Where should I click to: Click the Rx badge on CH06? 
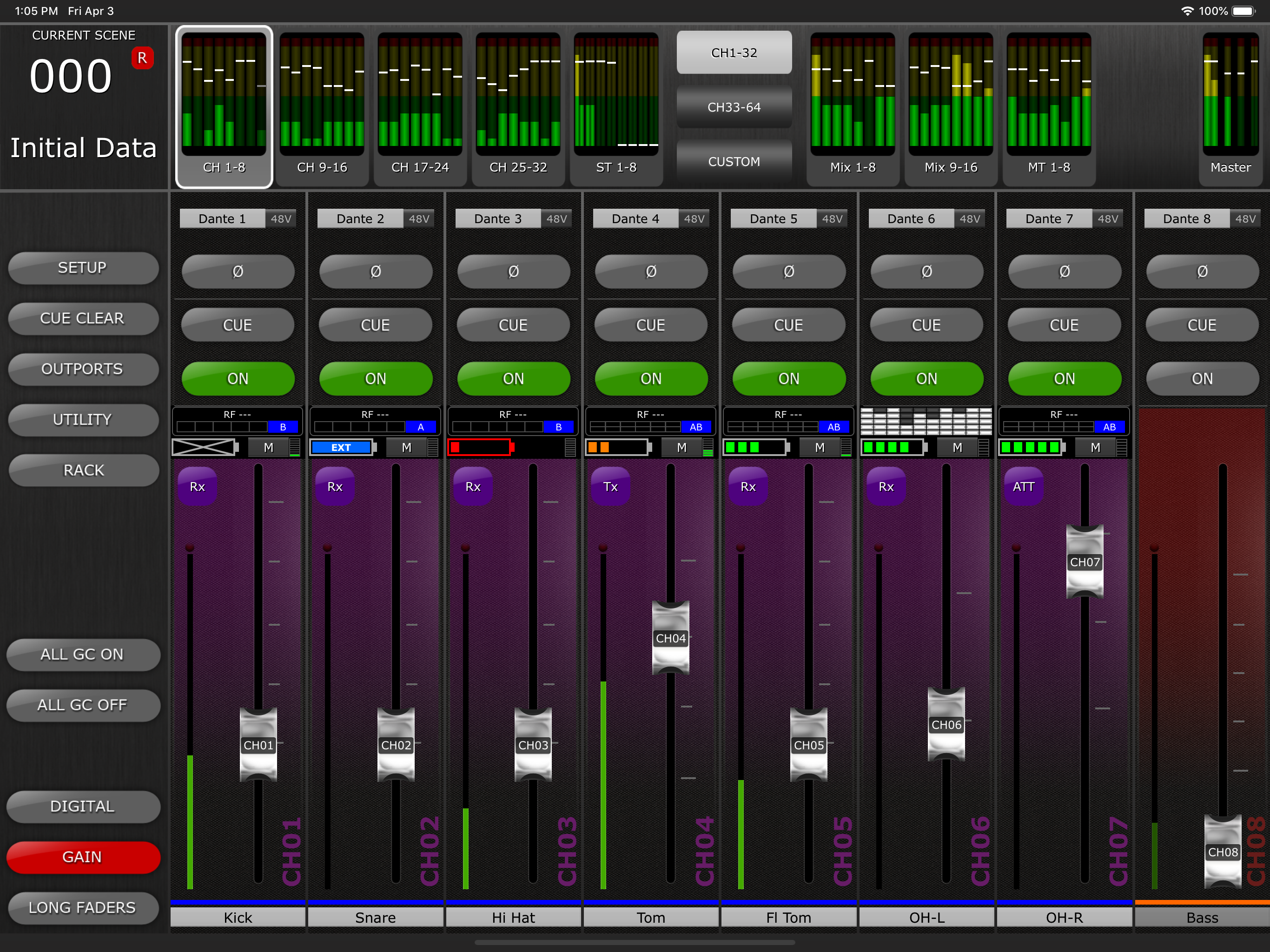pyautogui.click(x=886, y=486)
